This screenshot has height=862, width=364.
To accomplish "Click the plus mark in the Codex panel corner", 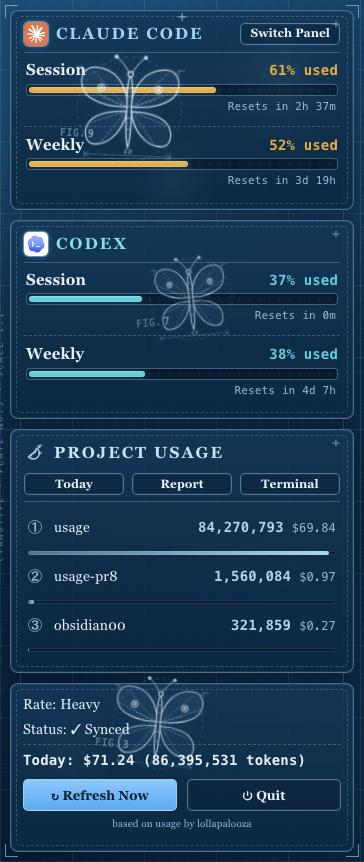I will [336, 234].
